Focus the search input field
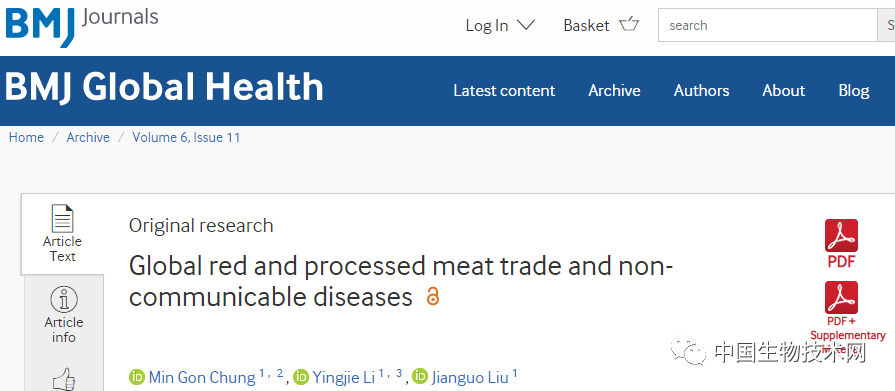The height and width of the screenshot is (391, 895). click(768, 25)
